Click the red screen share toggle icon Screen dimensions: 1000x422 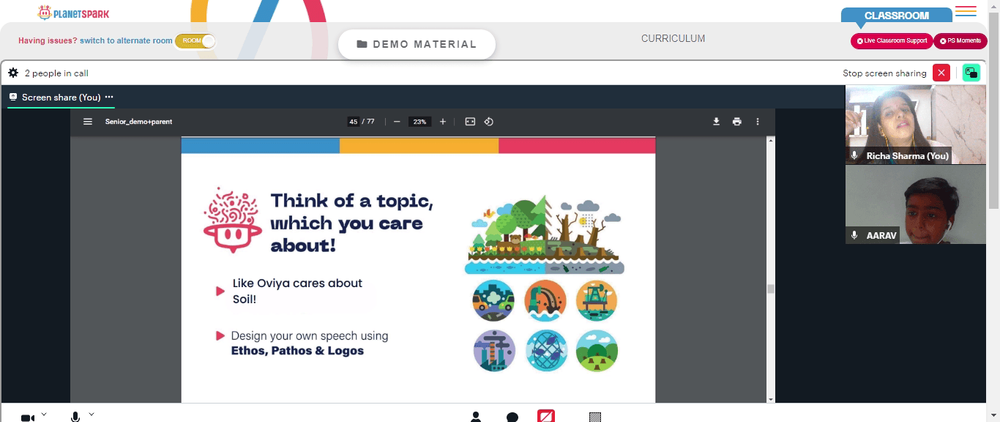(546, 416)
